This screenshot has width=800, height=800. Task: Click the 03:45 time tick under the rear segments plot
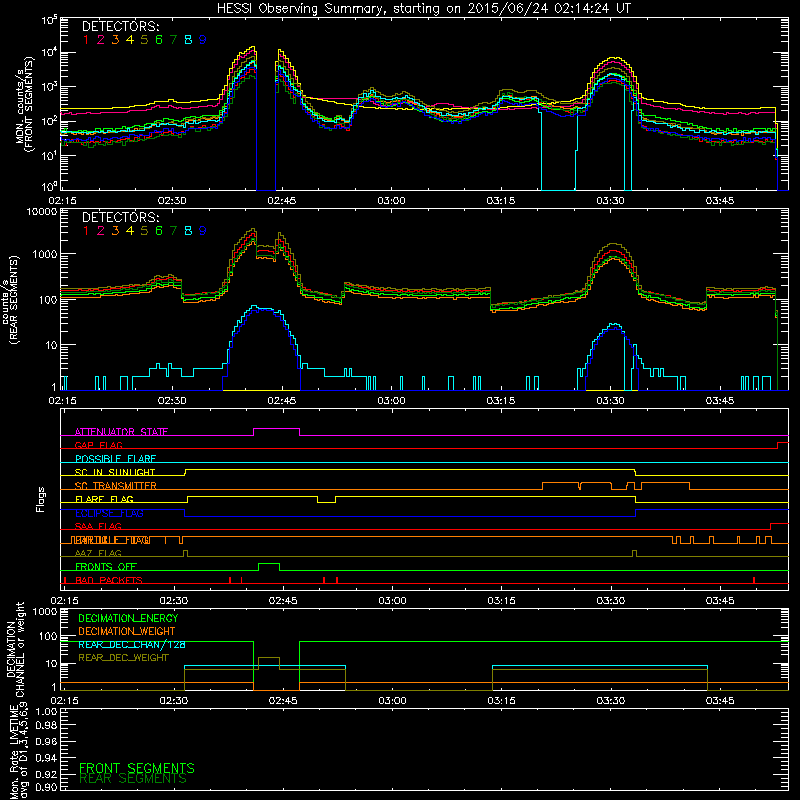click(720, 401)
